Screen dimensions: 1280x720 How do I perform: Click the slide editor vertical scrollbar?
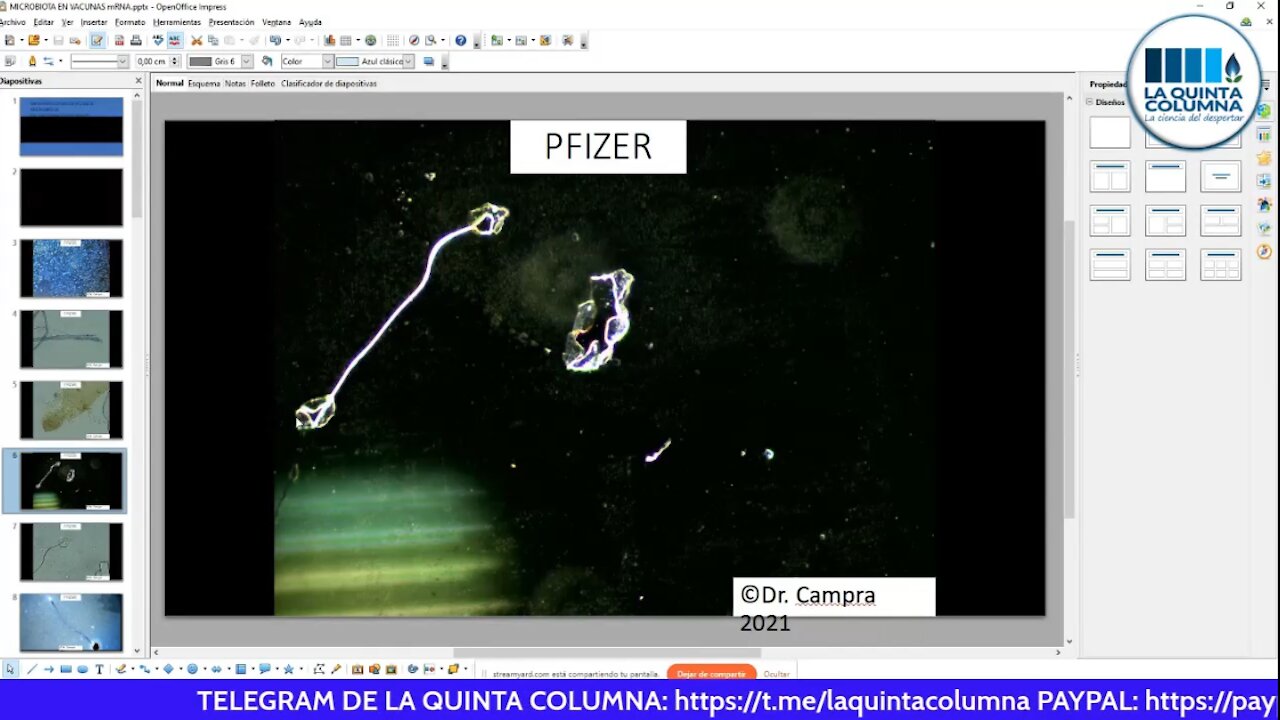tap(1069, 370)
